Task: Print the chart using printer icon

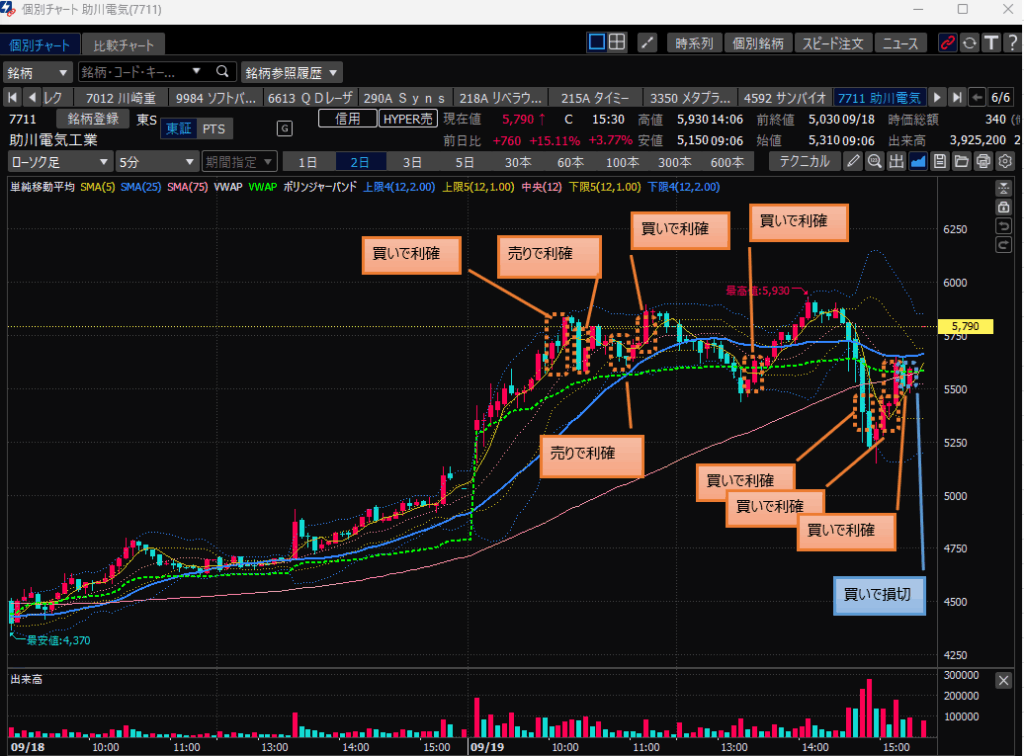Action: (983, 162)
